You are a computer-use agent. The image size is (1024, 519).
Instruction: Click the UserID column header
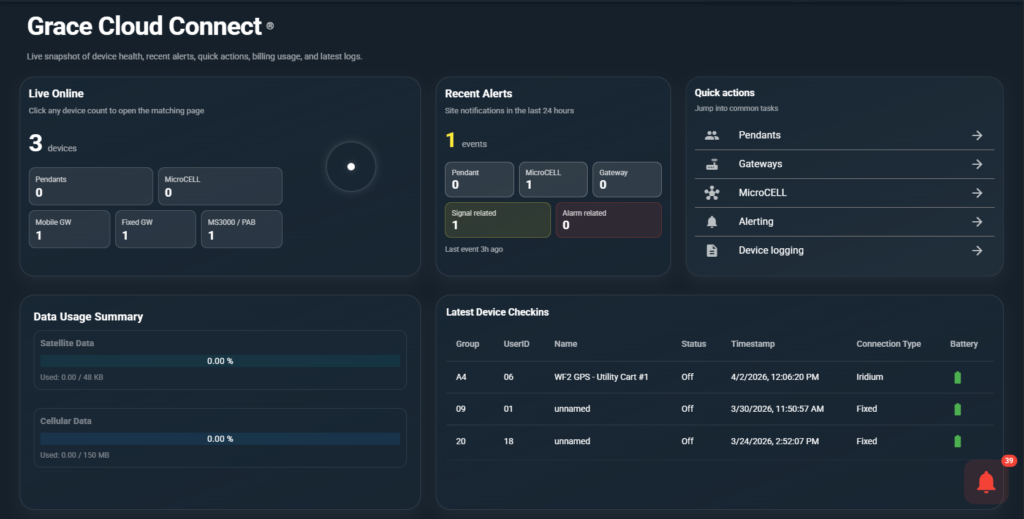tap(517, 344)
